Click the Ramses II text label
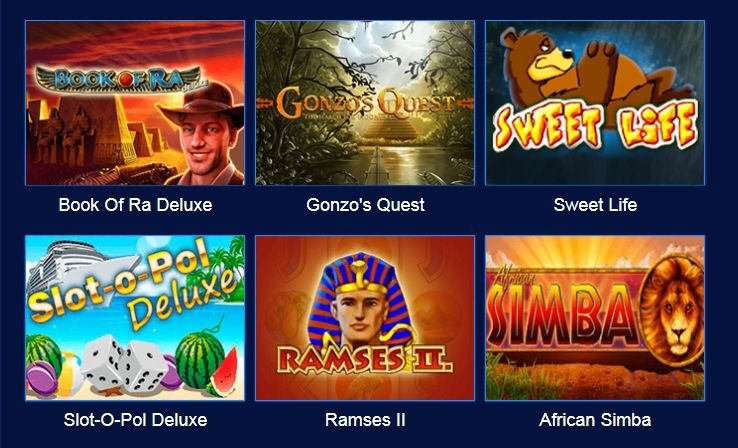Viewport: 738px width, 448px height. point(365,420)
